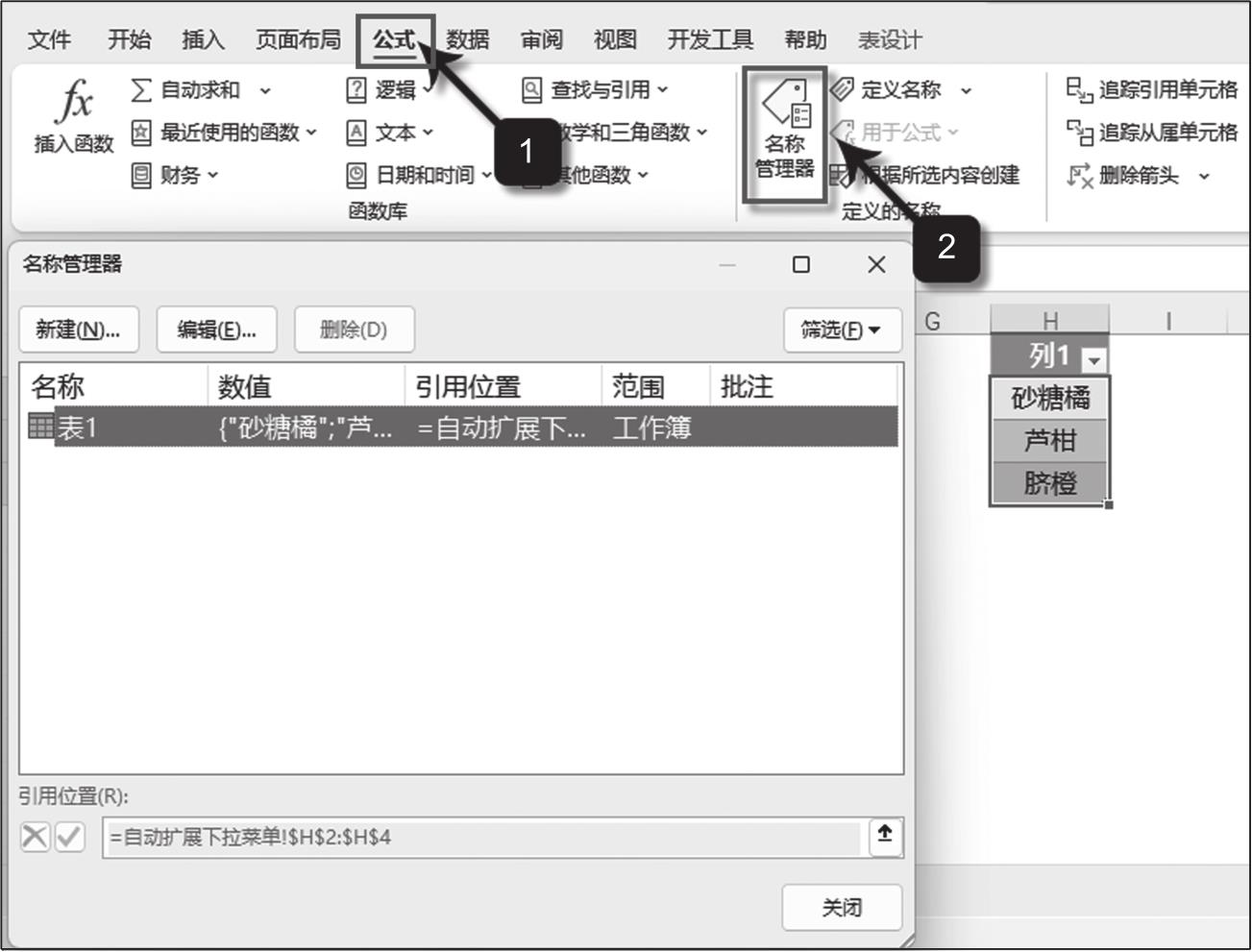Click the 编辑(E)... button
Viewport: 1252px width, 952px height.
click(216, 330)
